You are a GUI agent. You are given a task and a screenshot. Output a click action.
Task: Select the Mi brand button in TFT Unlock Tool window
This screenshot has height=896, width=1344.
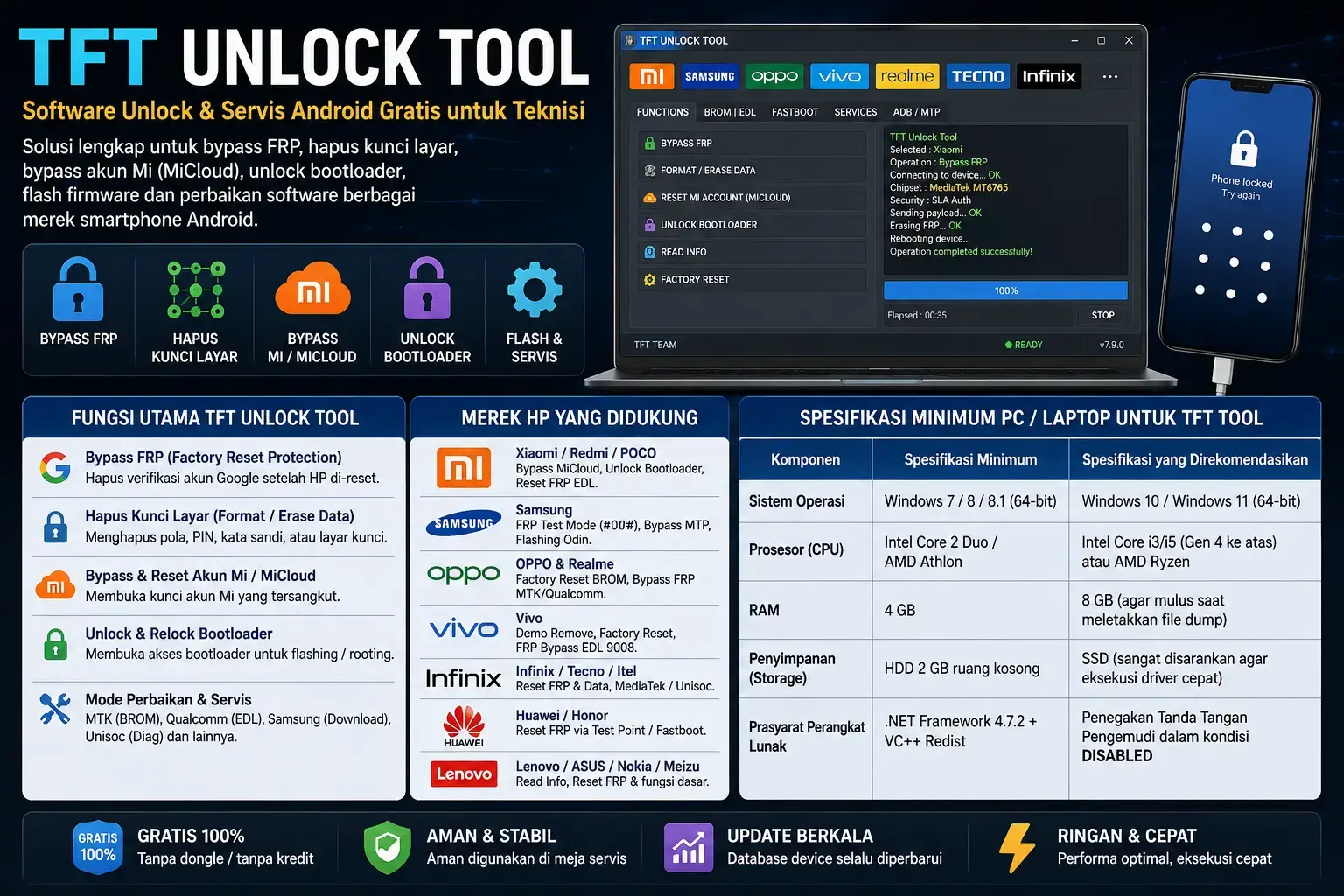[x=651, y=77]
